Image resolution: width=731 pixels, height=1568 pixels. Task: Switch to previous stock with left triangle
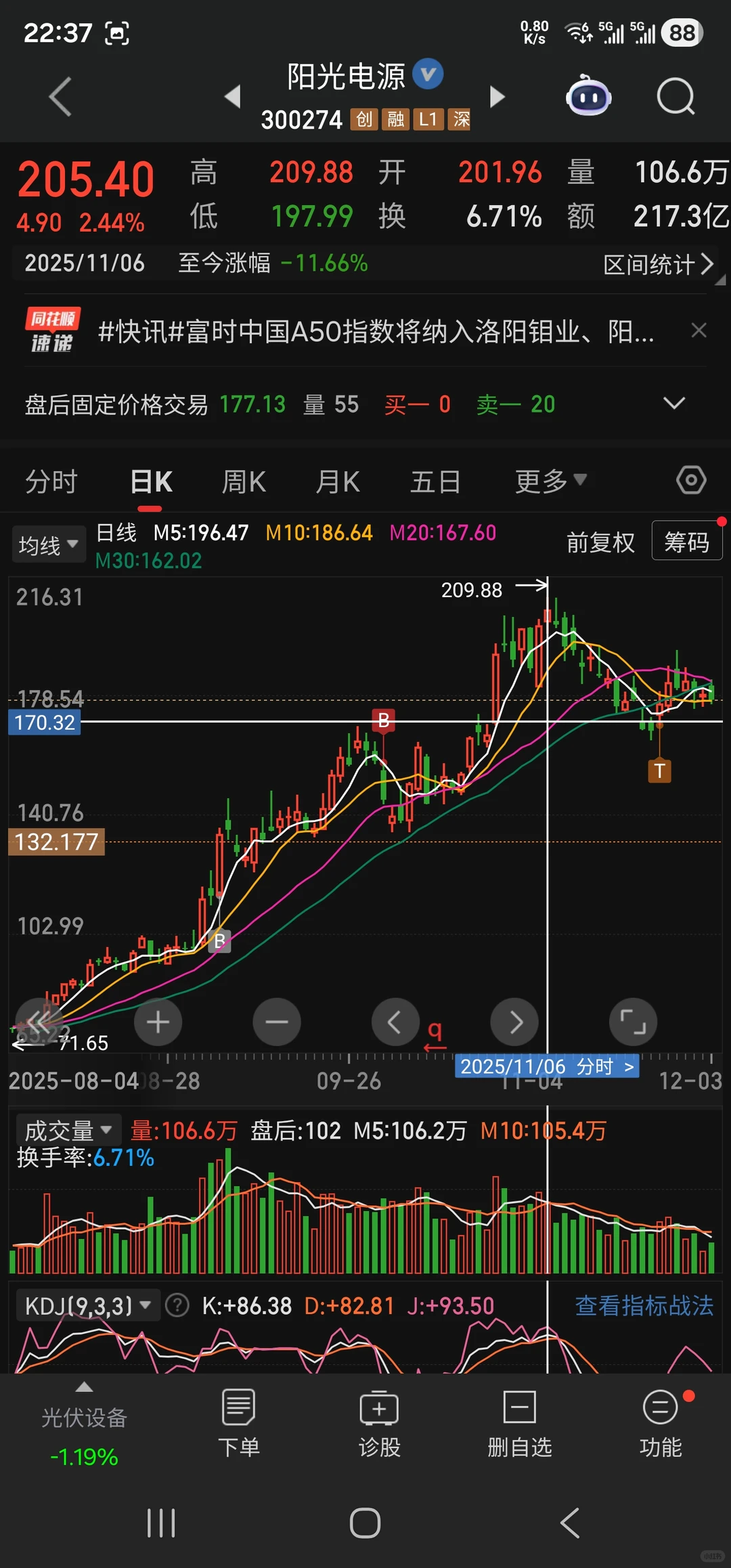click(233, 96)
